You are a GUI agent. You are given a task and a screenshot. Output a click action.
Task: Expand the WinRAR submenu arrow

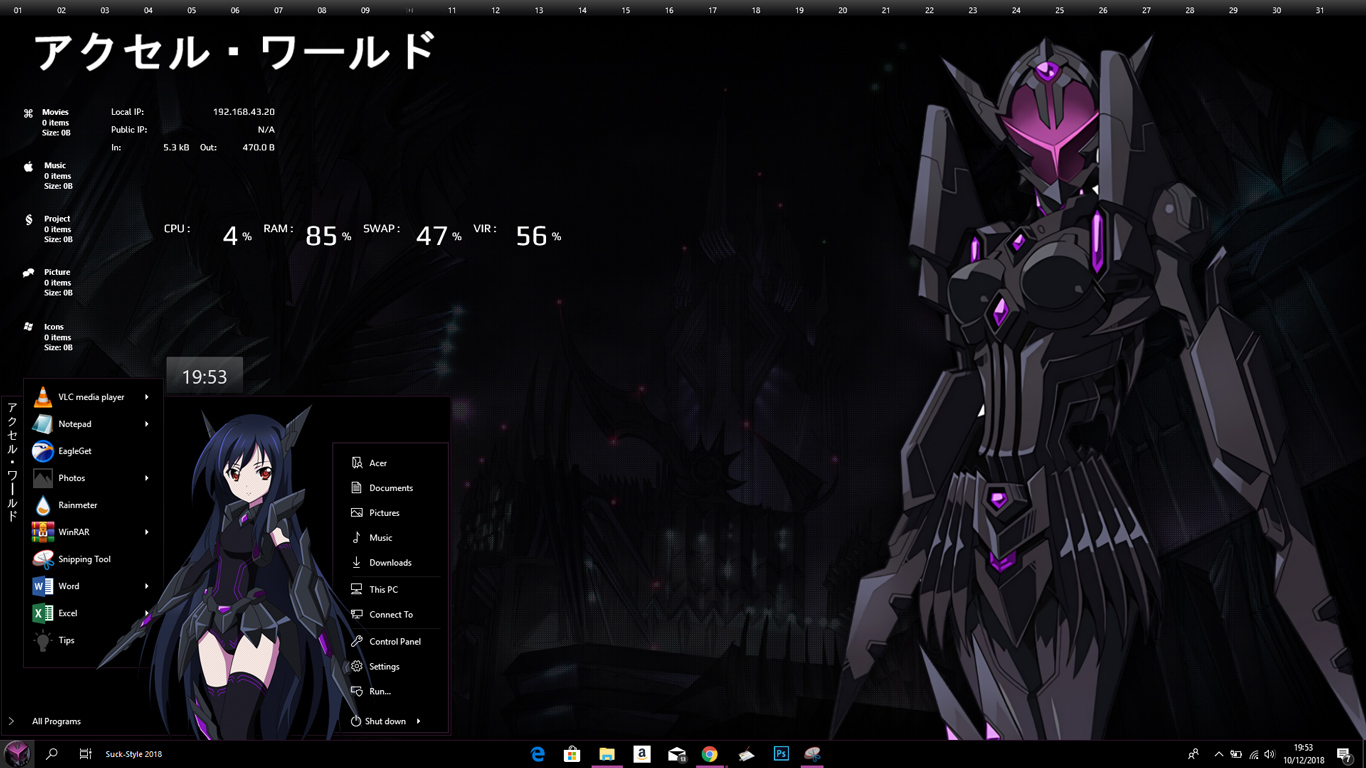(147, 532)
